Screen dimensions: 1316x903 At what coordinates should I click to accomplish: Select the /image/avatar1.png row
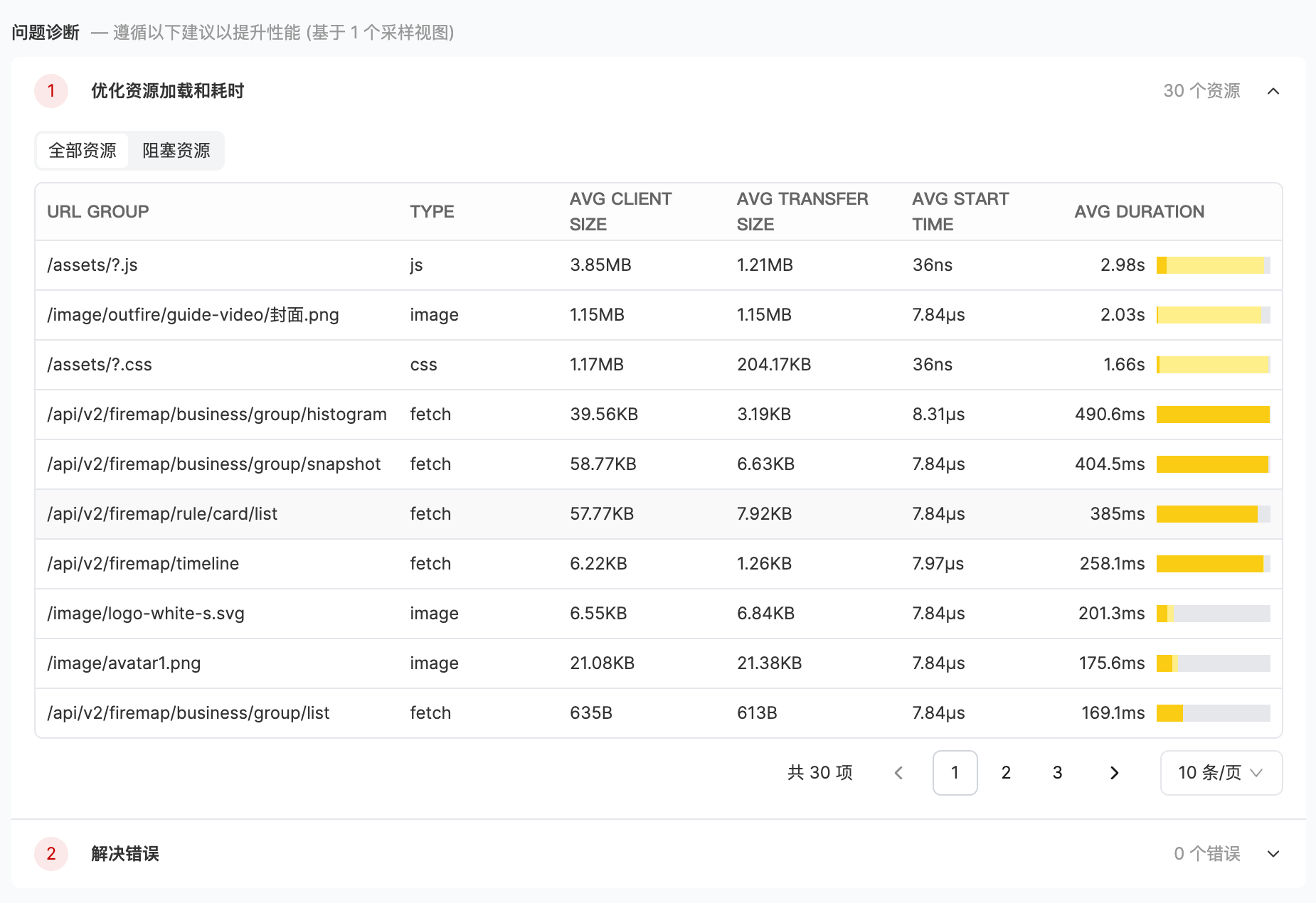coord(659,663)
